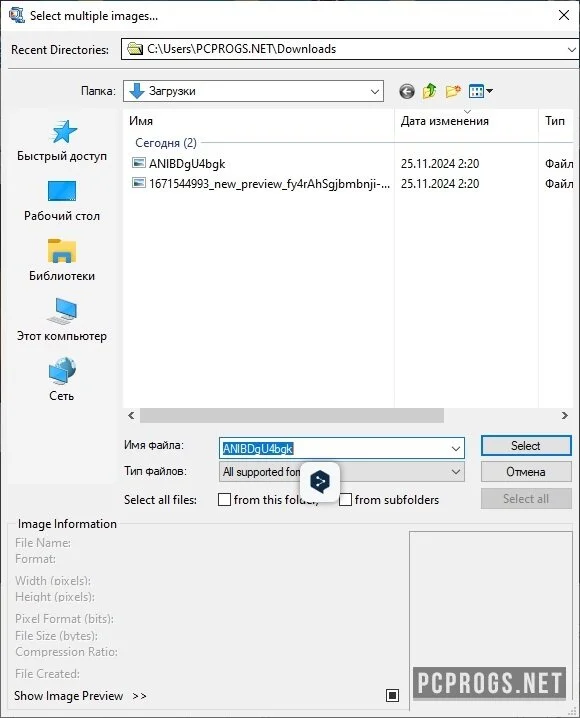Open Рабочий стол in sidebar
The height and width of the screenshot is (718, 580).
[62, 201]
